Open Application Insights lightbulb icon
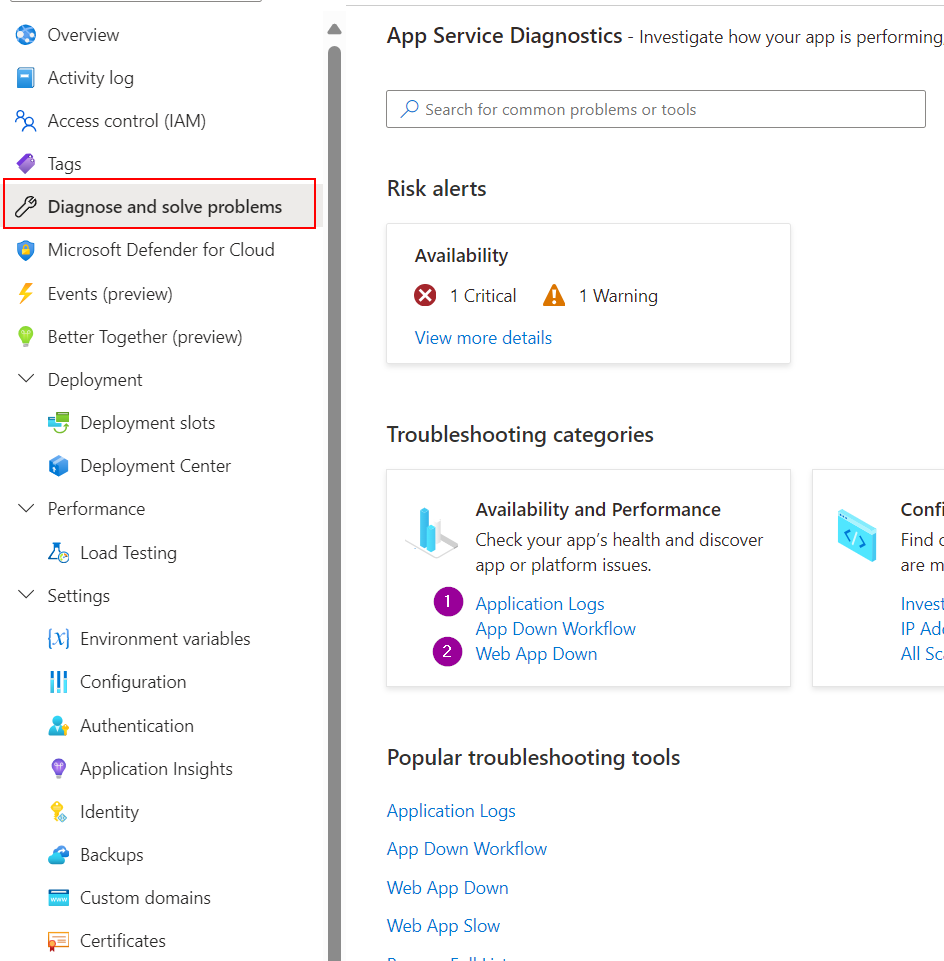This screenshot has width=944, height=961. pyautogui.click(x=58, y=769)
